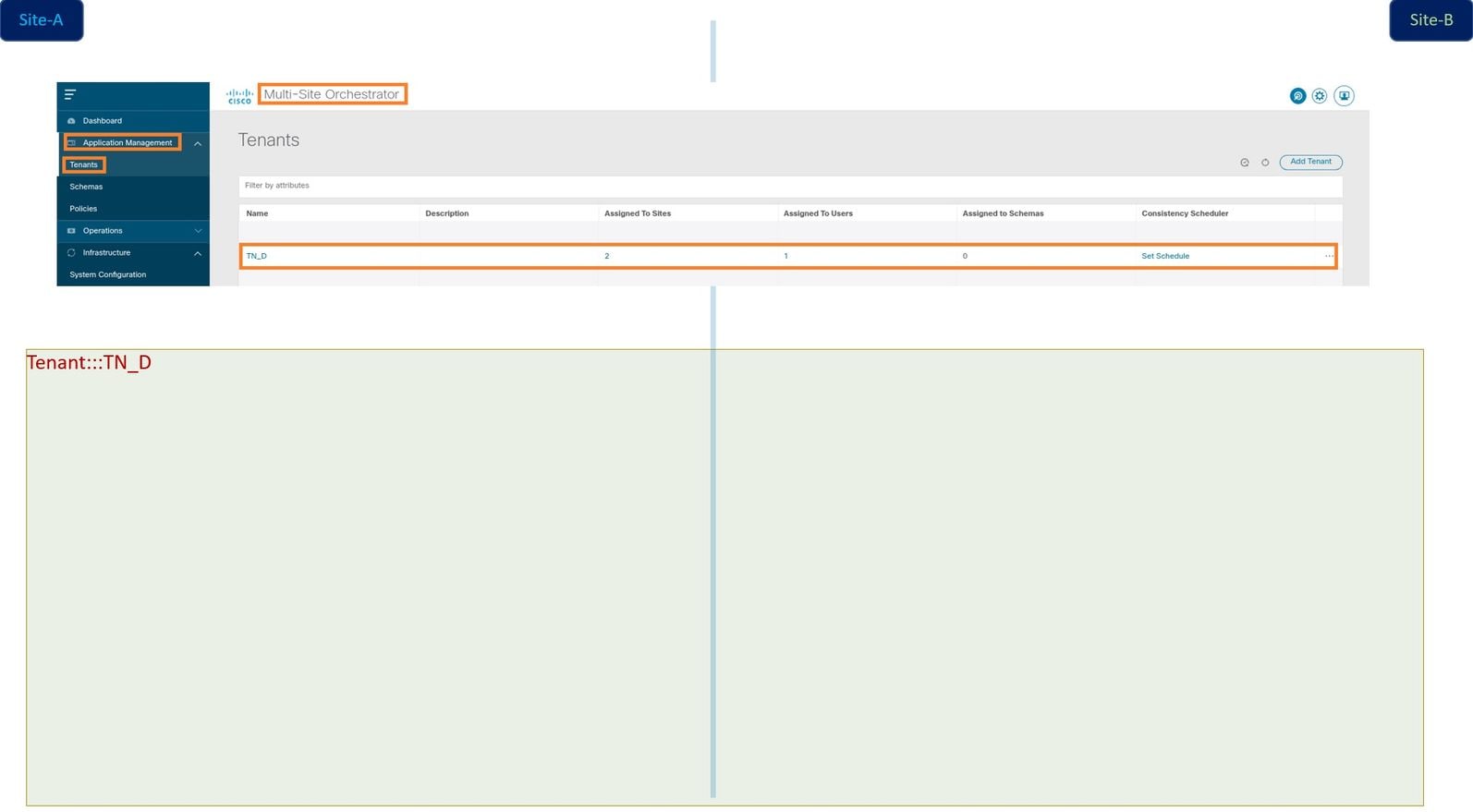The image size is (1473, 812).
Task: Open Policies in the sidebar
Action: click(x=83, y=210)
